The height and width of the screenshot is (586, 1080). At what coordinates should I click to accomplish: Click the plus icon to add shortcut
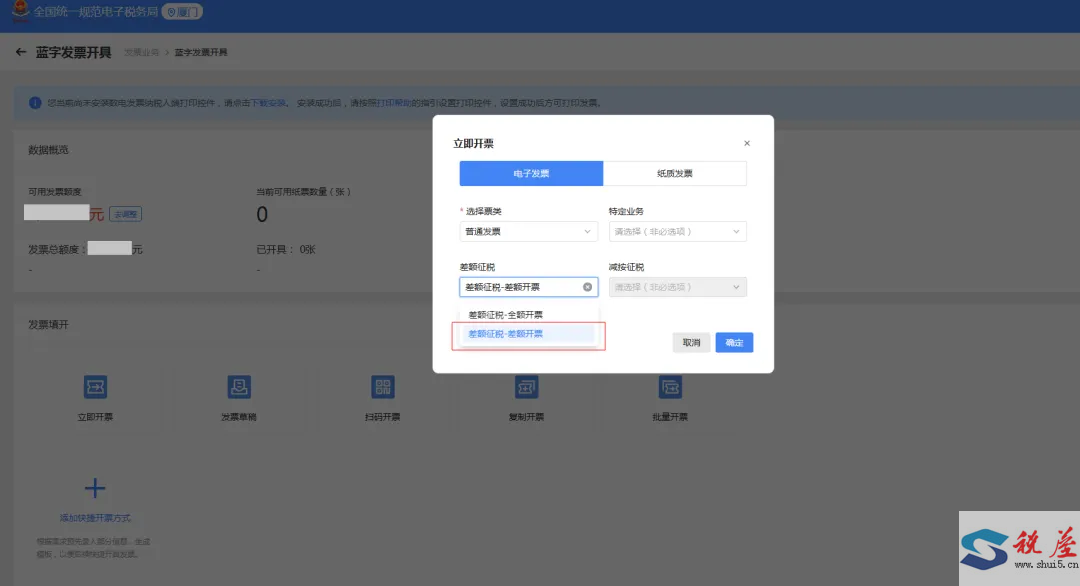click(x=95, y=488)
